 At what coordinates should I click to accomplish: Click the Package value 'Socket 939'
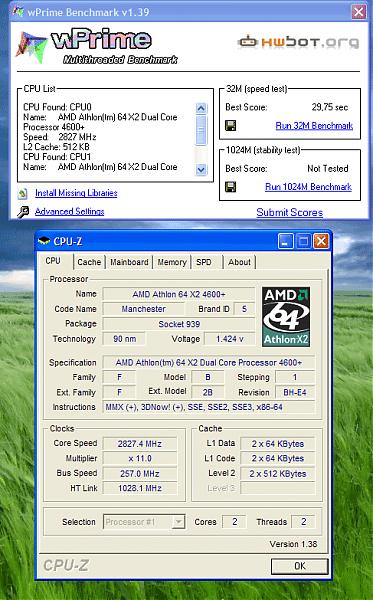coord(179,324)
